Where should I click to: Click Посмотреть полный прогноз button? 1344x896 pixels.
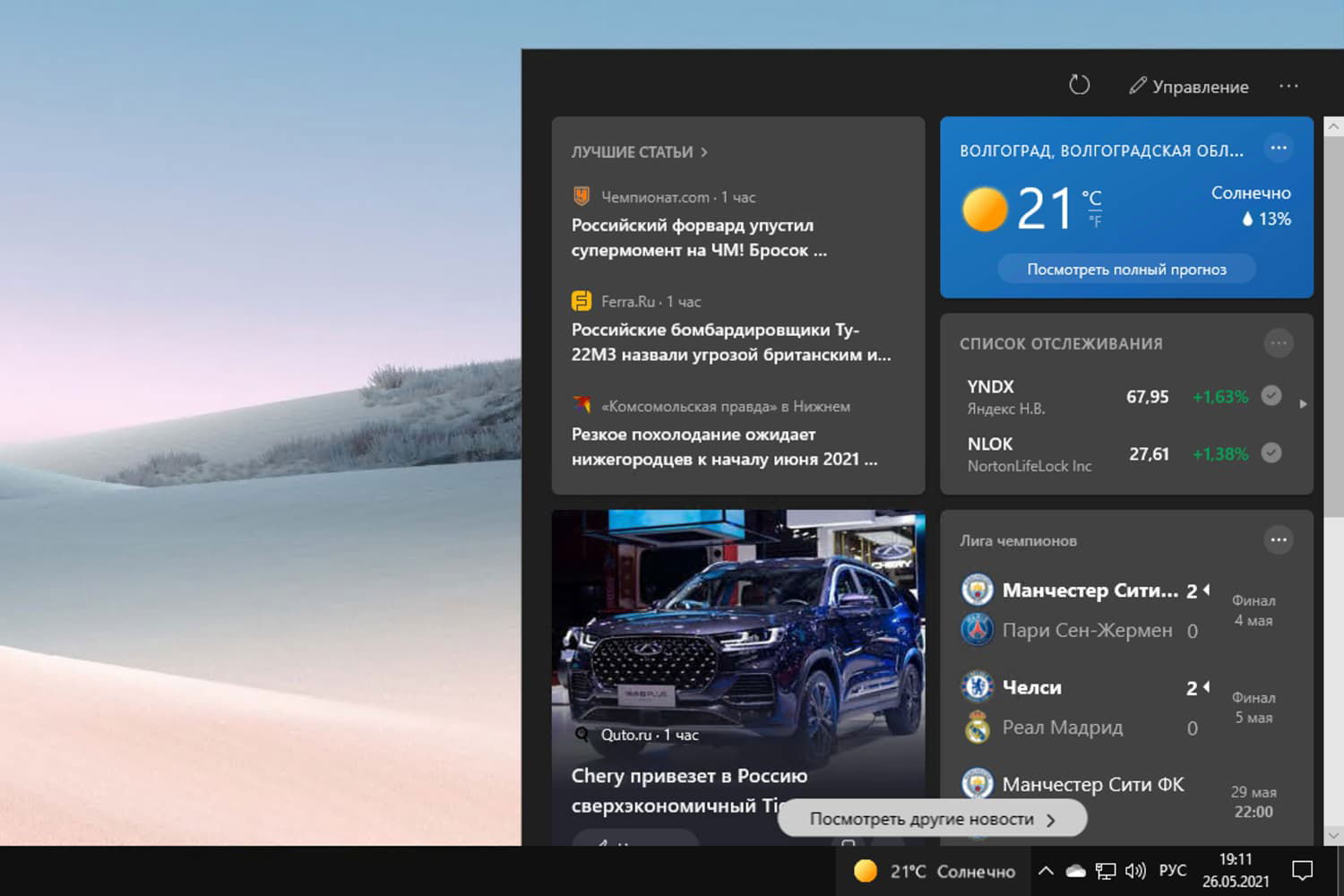click(1126, 269)
